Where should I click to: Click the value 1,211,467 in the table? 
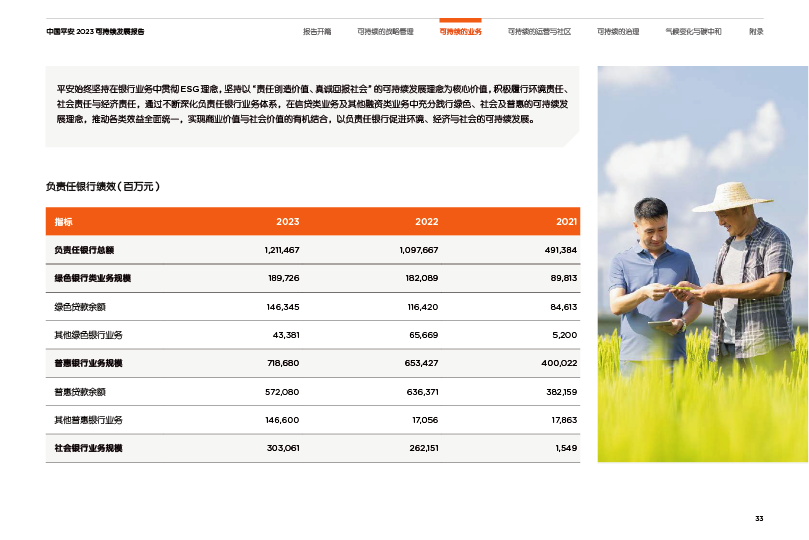(x=282, y=250)
